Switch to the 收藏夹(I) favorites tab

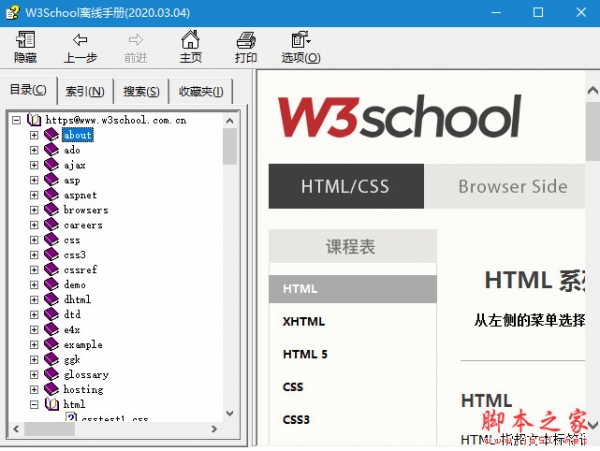point(201,91)
